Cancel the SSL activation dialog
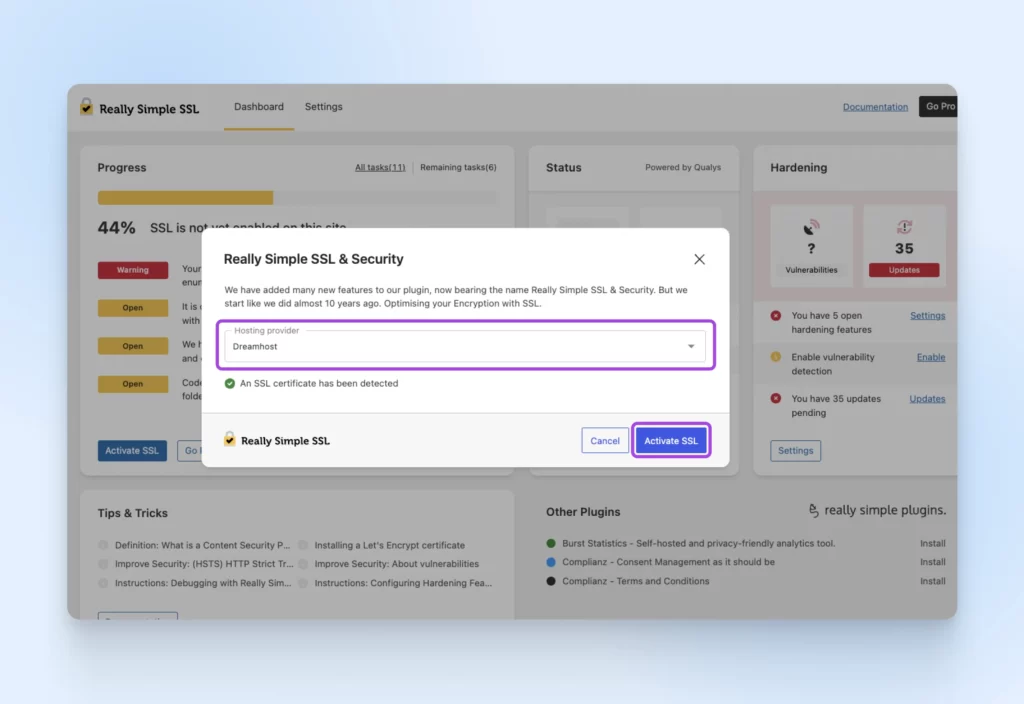This screenshot has width=1024, height=704. coord(605,441)
